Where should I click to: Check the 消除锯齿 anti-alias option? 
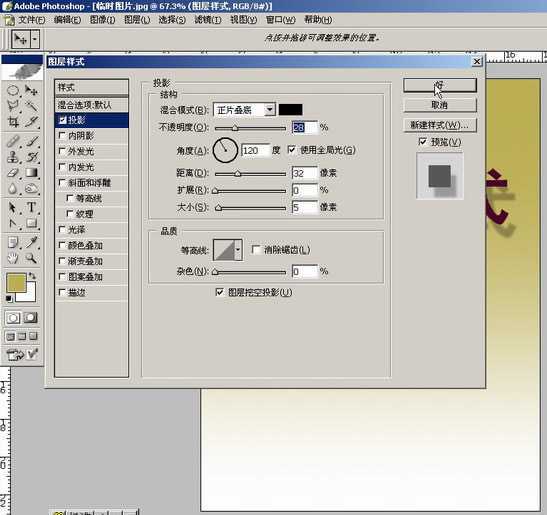point(256,249)
